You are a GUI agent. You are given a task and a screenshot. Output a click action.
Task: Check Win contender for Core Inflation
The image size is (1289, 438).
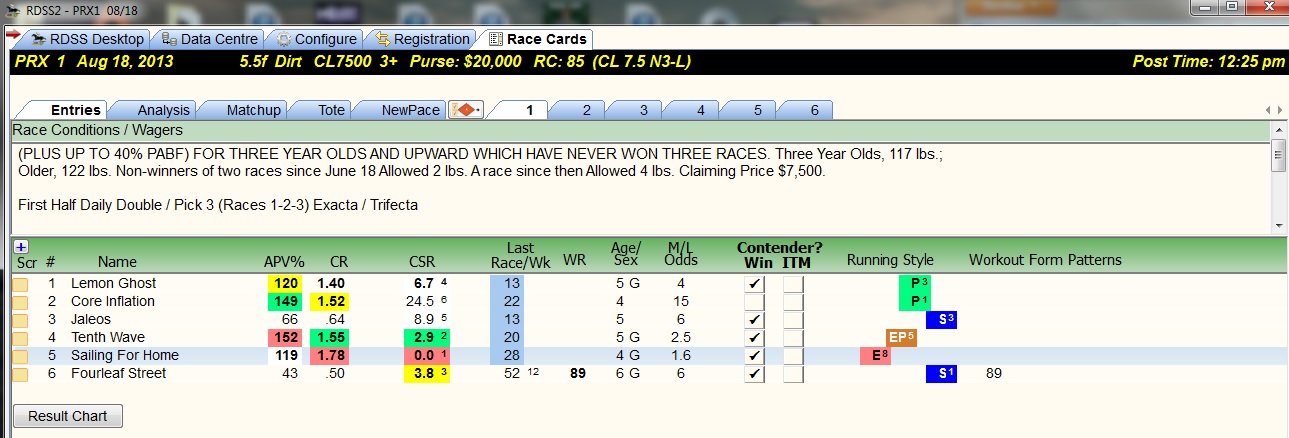point(756,302)
